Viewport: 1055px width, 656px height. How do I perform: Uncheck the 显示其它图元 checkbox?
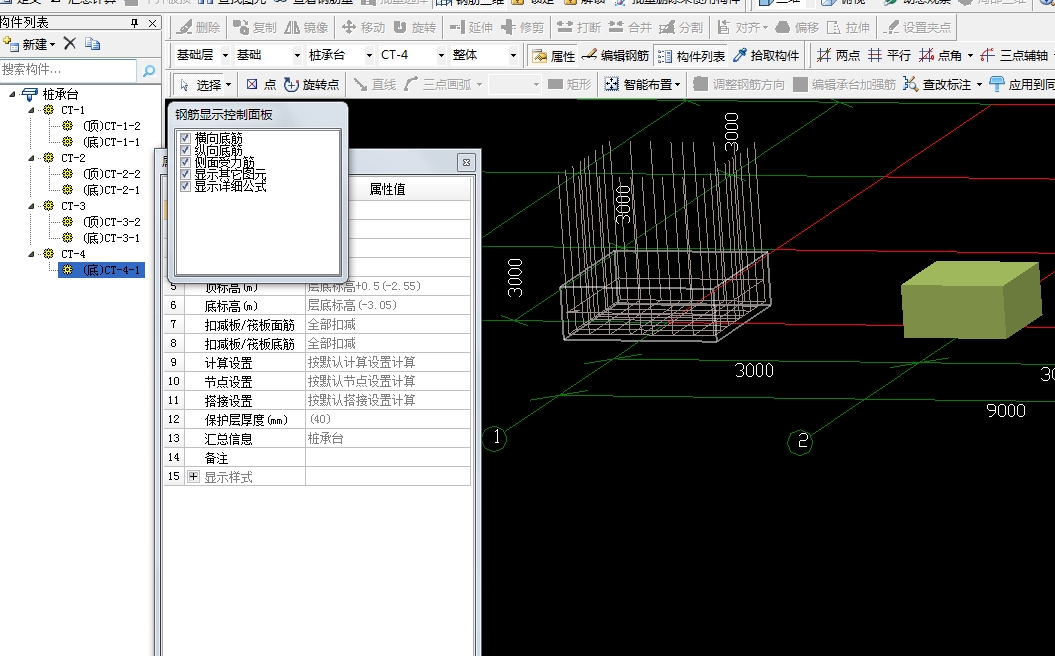[x=186, y=174]
